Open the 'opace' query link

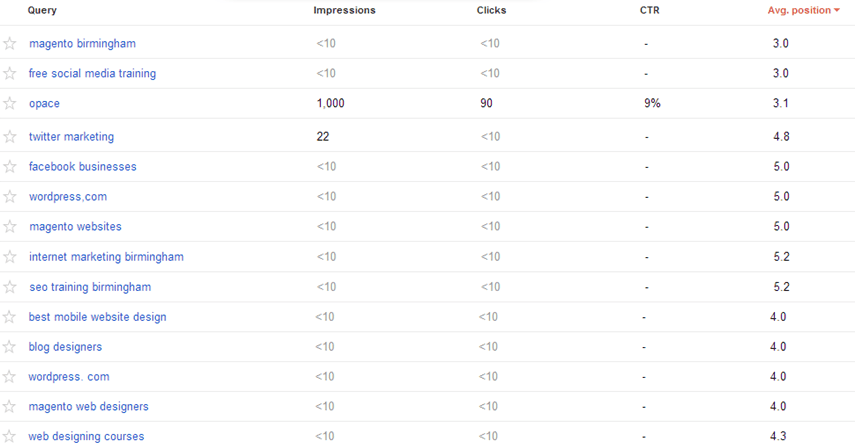coord(44,103)
